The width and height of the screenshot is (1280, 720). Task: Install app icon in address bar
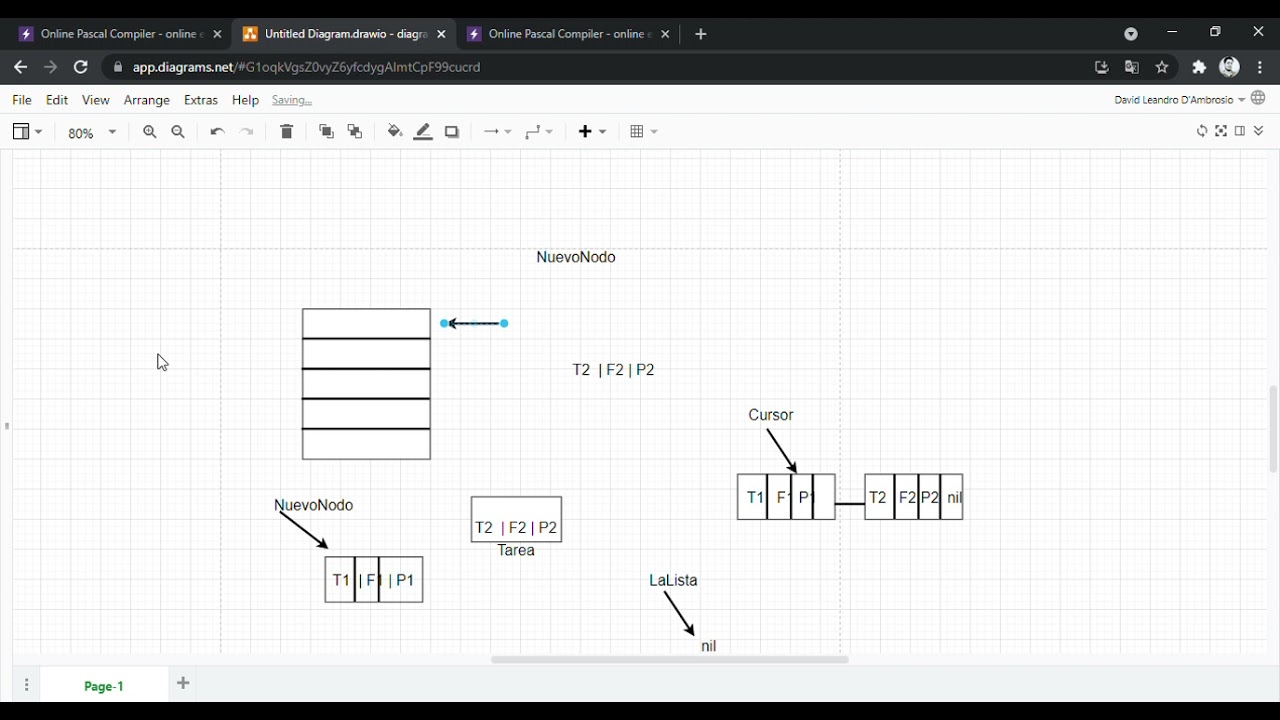tap(1102, 67)
